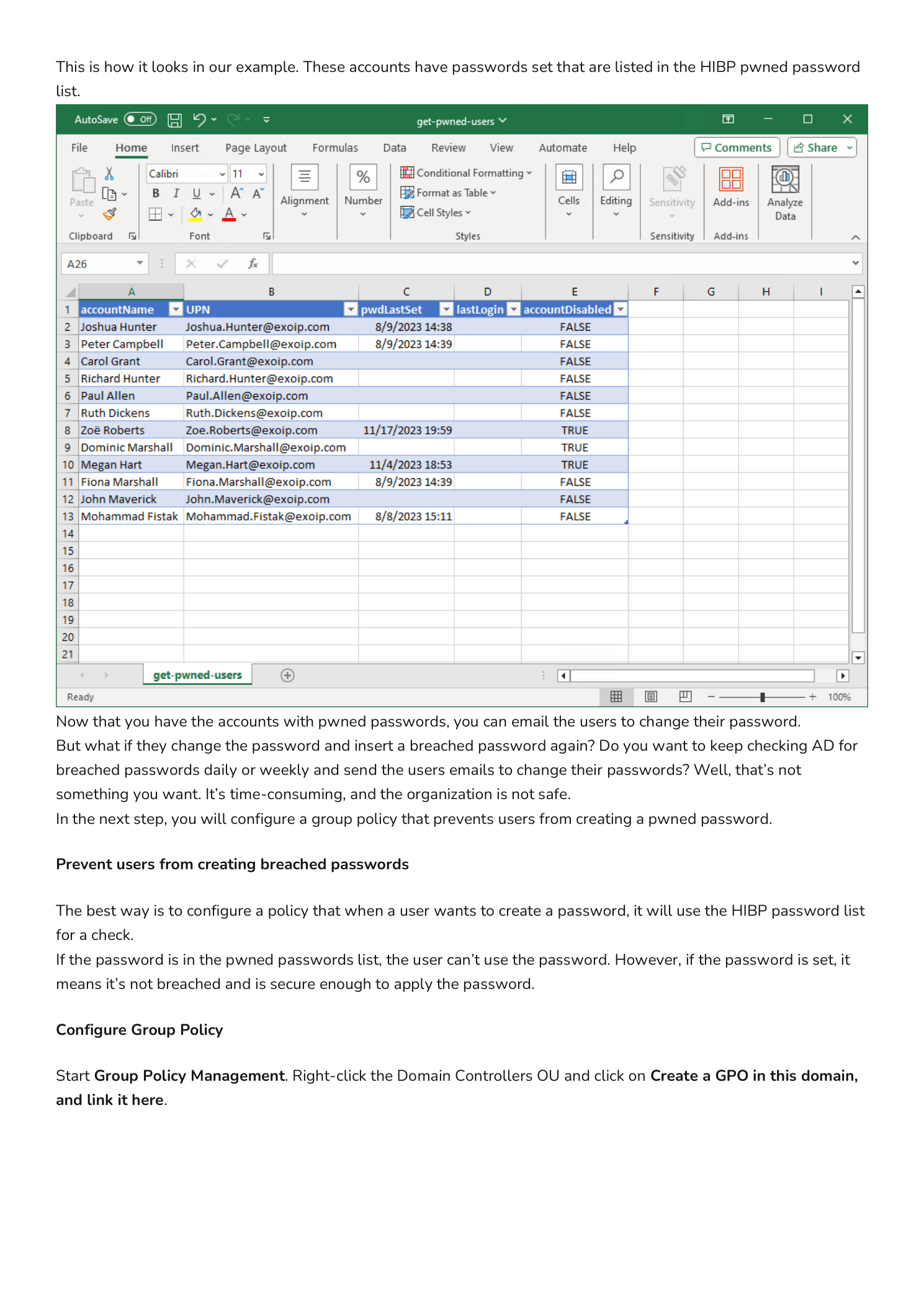Click the Analyze Data icon
The height and width of the screenshot is (1306, 924).
[x=785, y=179]
